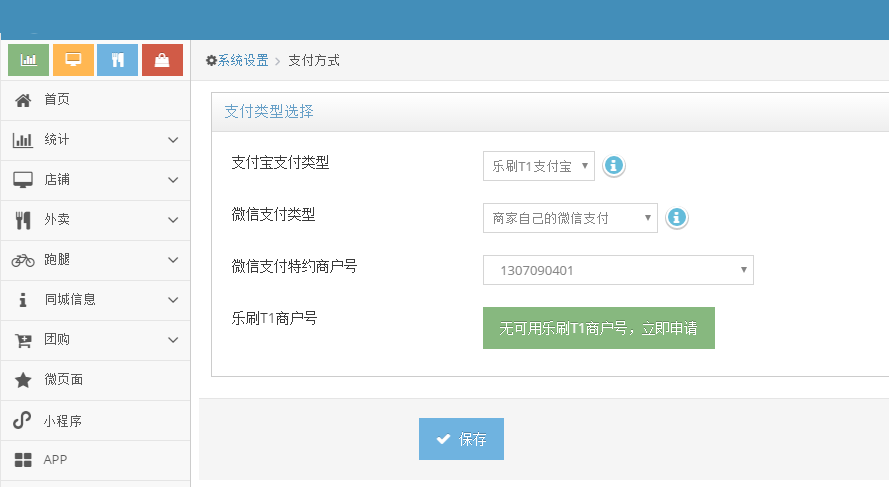The image size is (889, 487).
Task: Follow the 系统设置 breadcrumb link
Action: (243, 60)
